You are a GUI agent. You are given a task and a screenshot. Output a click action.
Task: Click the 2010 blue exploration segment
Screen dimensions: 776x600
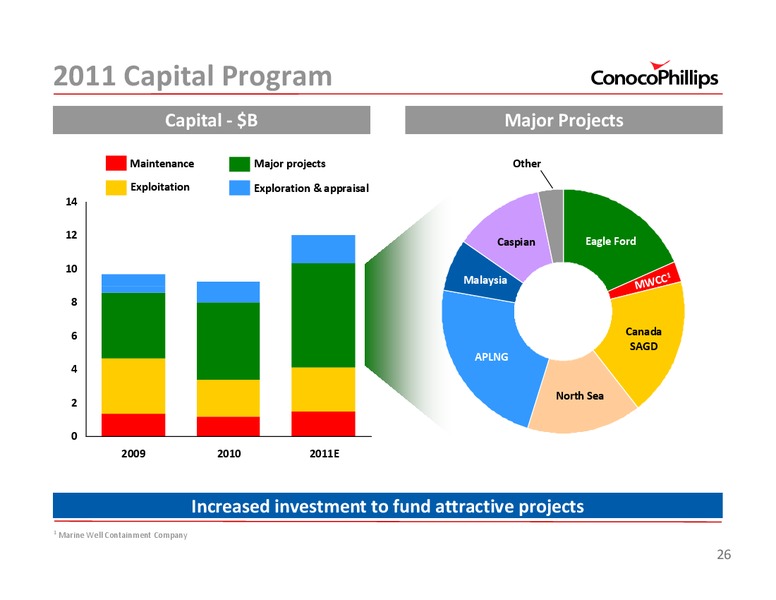228,293
